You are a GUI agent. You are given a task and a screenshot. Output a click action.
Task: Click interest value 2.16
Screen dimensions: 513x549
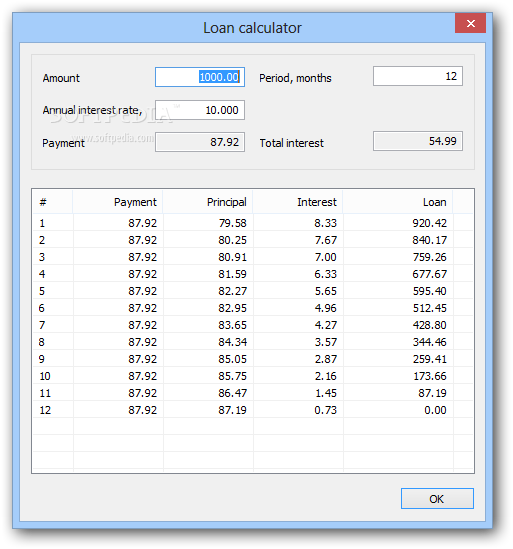click(x=325, y=376)
